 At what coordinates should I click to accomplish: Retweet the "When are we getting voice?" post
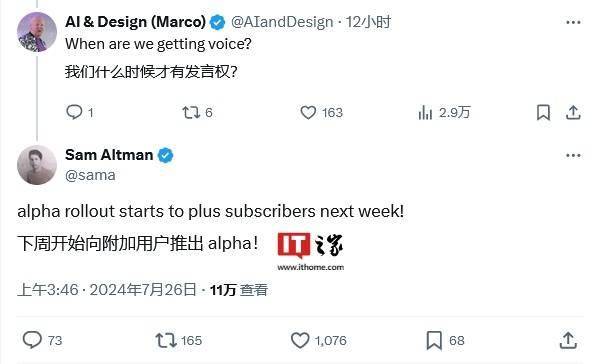click(x=191, y=112)
